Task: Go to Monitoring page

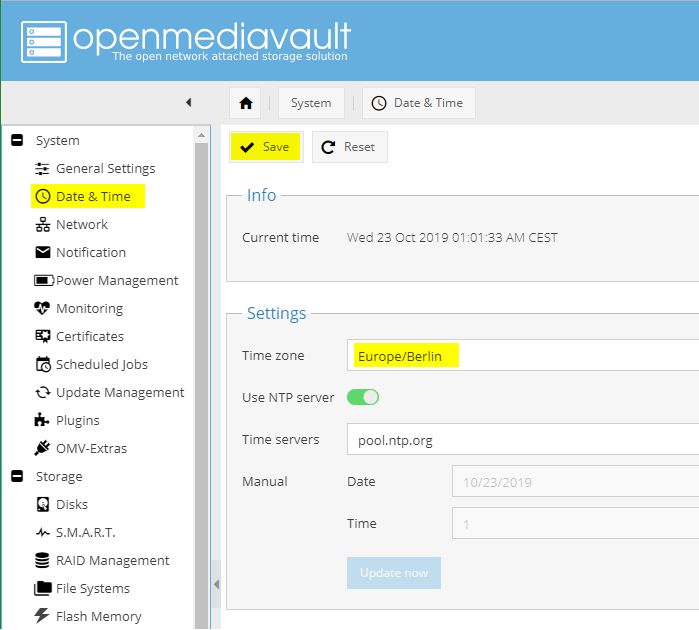Action: click(x=90, y=308)
